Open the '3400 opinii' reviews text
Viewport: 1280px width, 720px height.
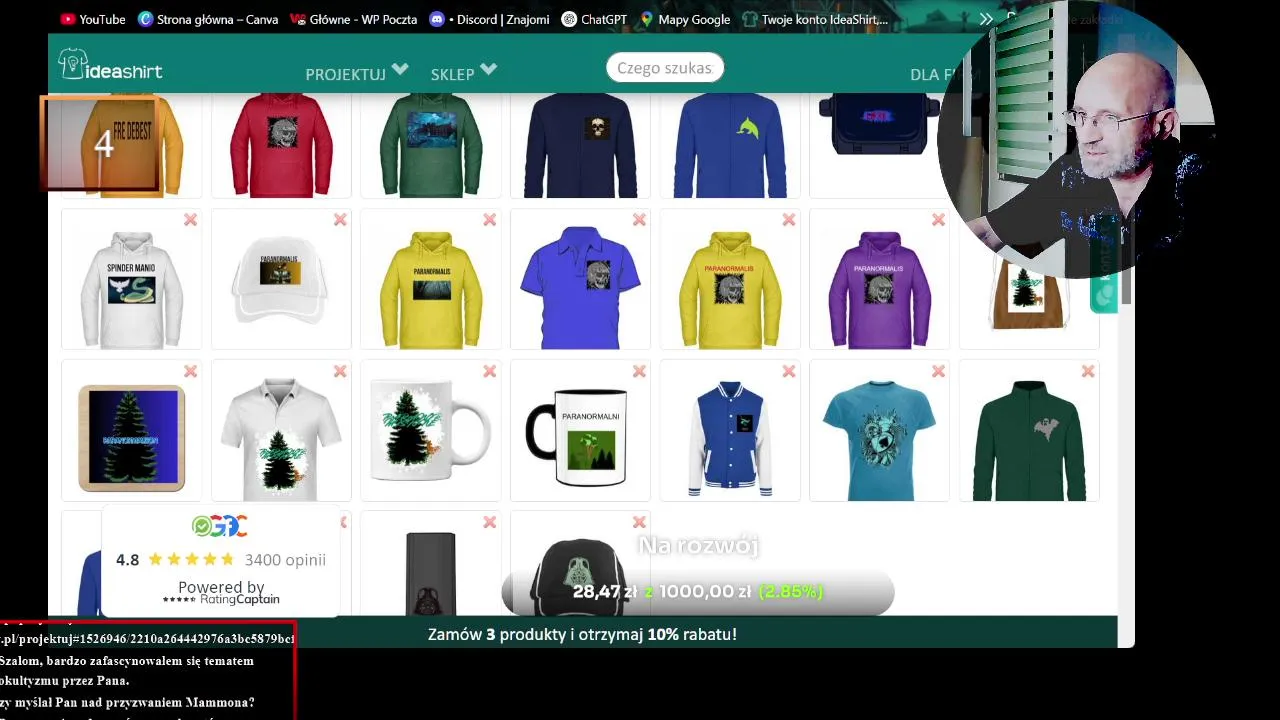[285, 559]
